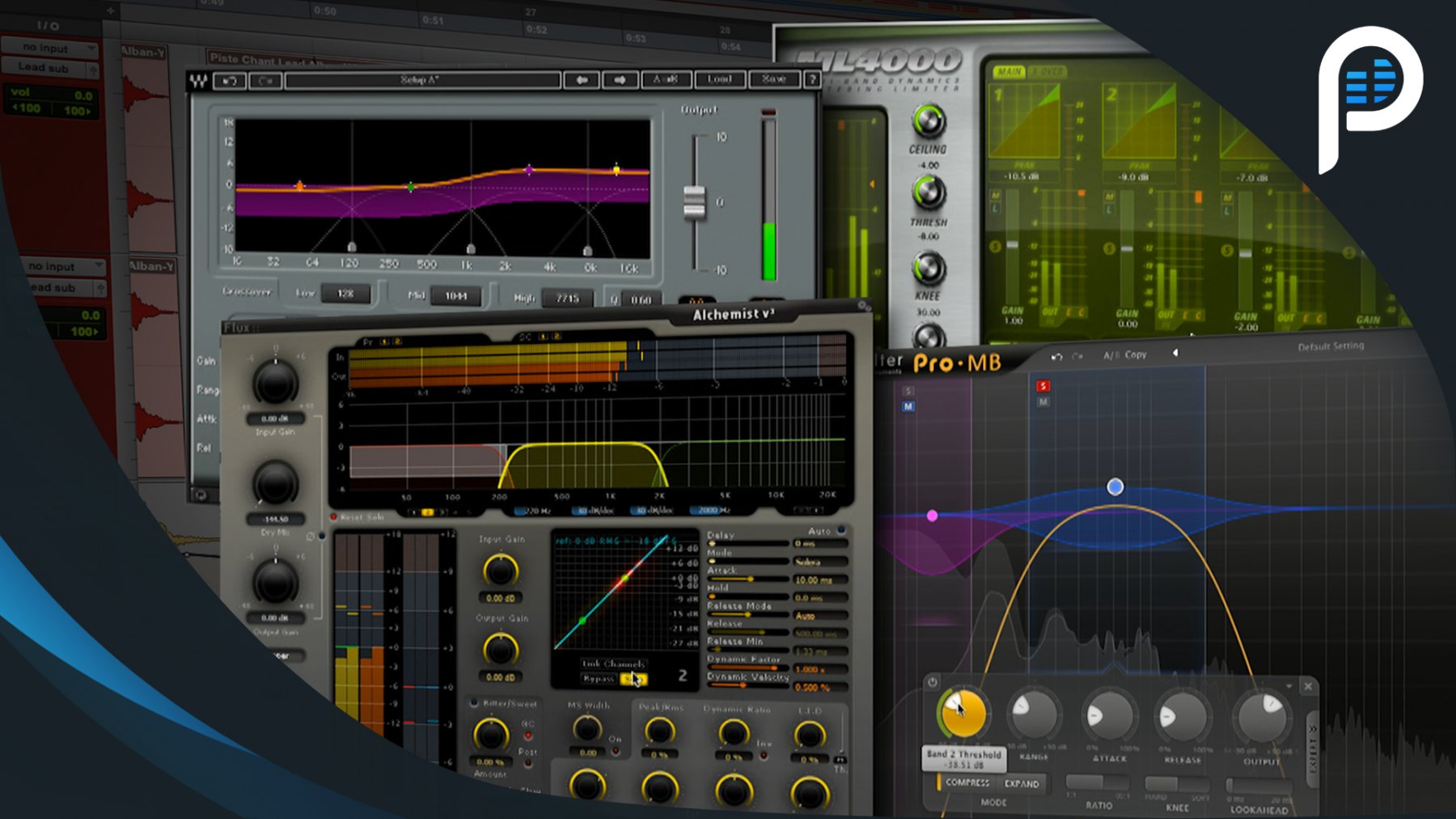This screenshot has height=819, width=1456.
Task: Solo the blue band via red S
Action: point(1043,386)
